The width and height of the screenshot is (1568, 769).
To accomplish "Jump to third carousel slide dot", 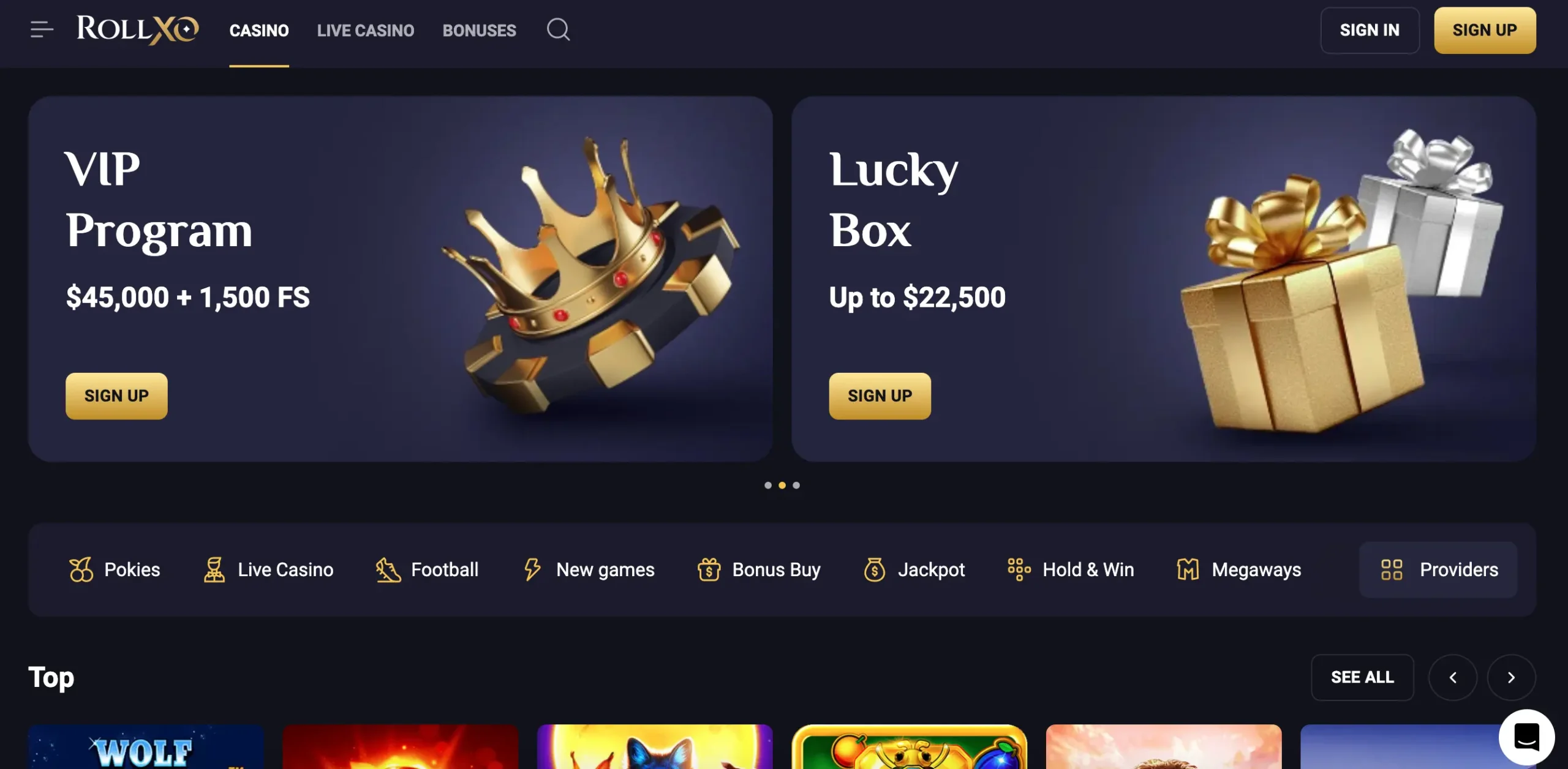I will coord(796,485).
